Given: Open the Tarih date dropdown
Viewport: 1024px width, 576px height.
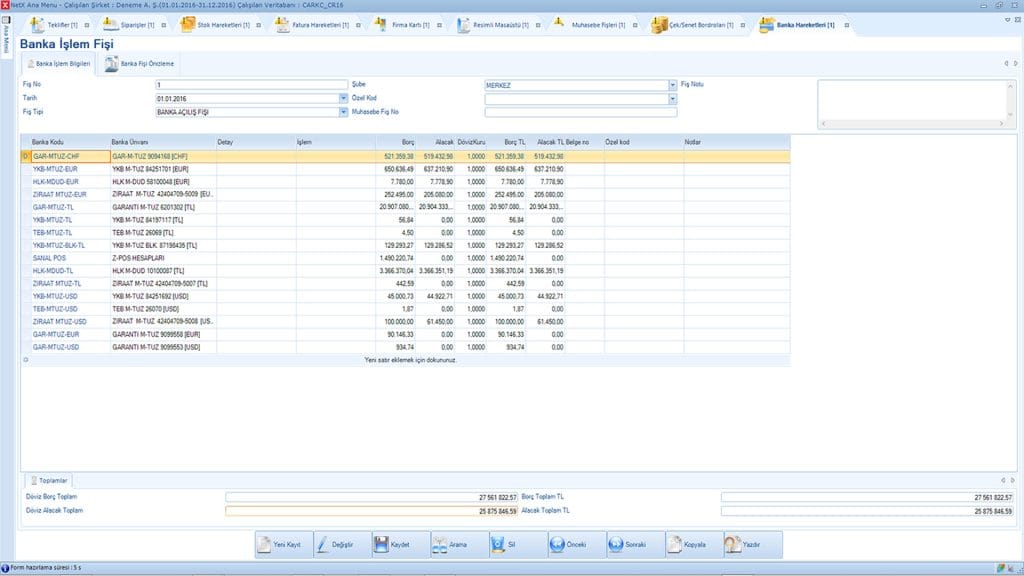Looking at the screenshot, I should (x=343, y=99).
